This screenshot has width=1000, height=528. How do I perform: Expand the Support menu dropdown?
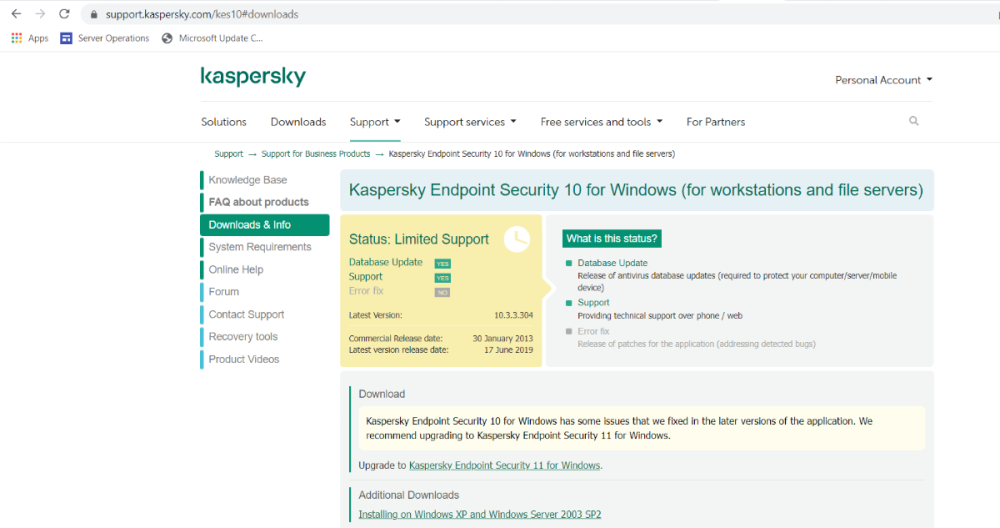[375, 122]
